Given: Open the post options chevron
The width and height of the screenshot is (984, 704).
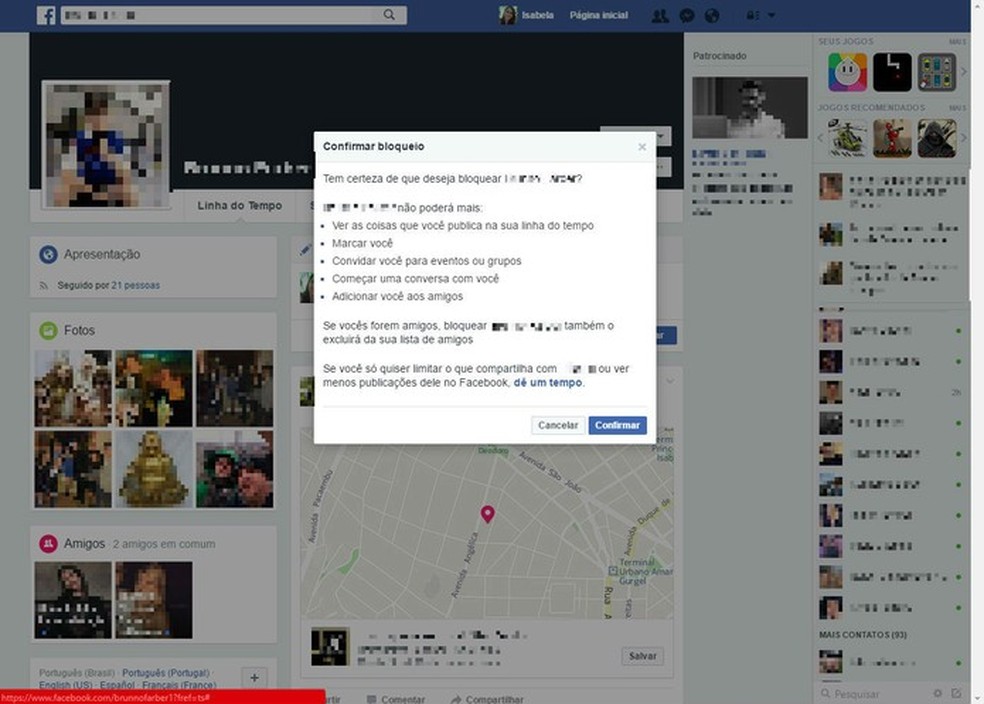Looking at the screenshot, I should click(670, 381).
